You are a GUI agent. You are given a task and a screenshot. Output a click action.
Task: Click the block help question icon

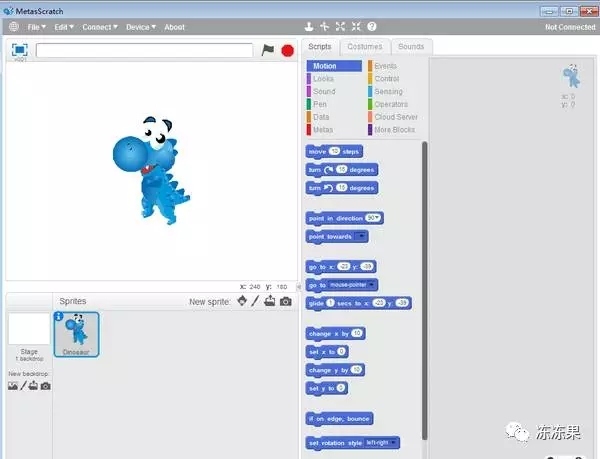tap(372, 26)
